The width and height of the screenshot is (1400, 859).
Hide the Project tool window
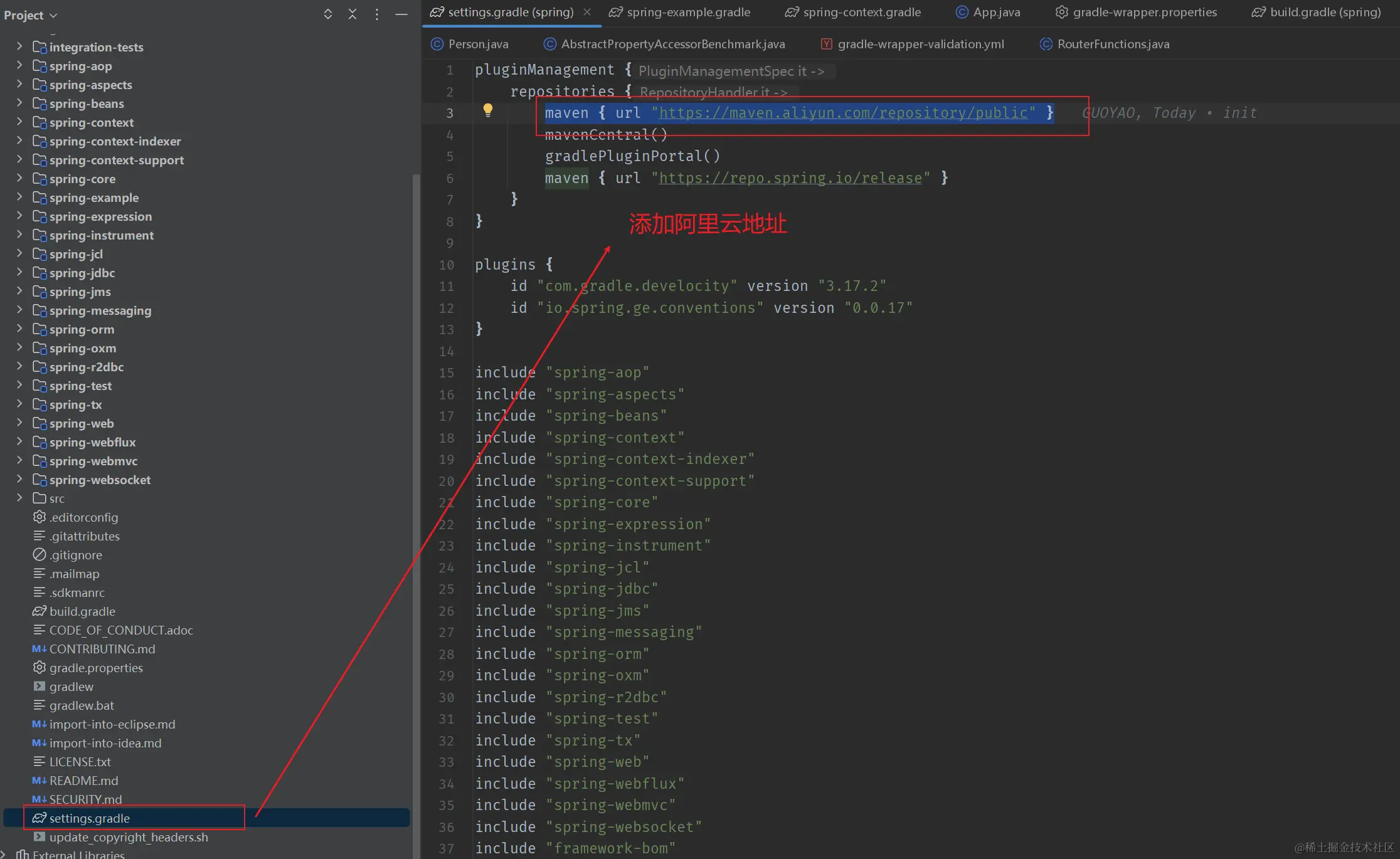(x=401, y=14)
